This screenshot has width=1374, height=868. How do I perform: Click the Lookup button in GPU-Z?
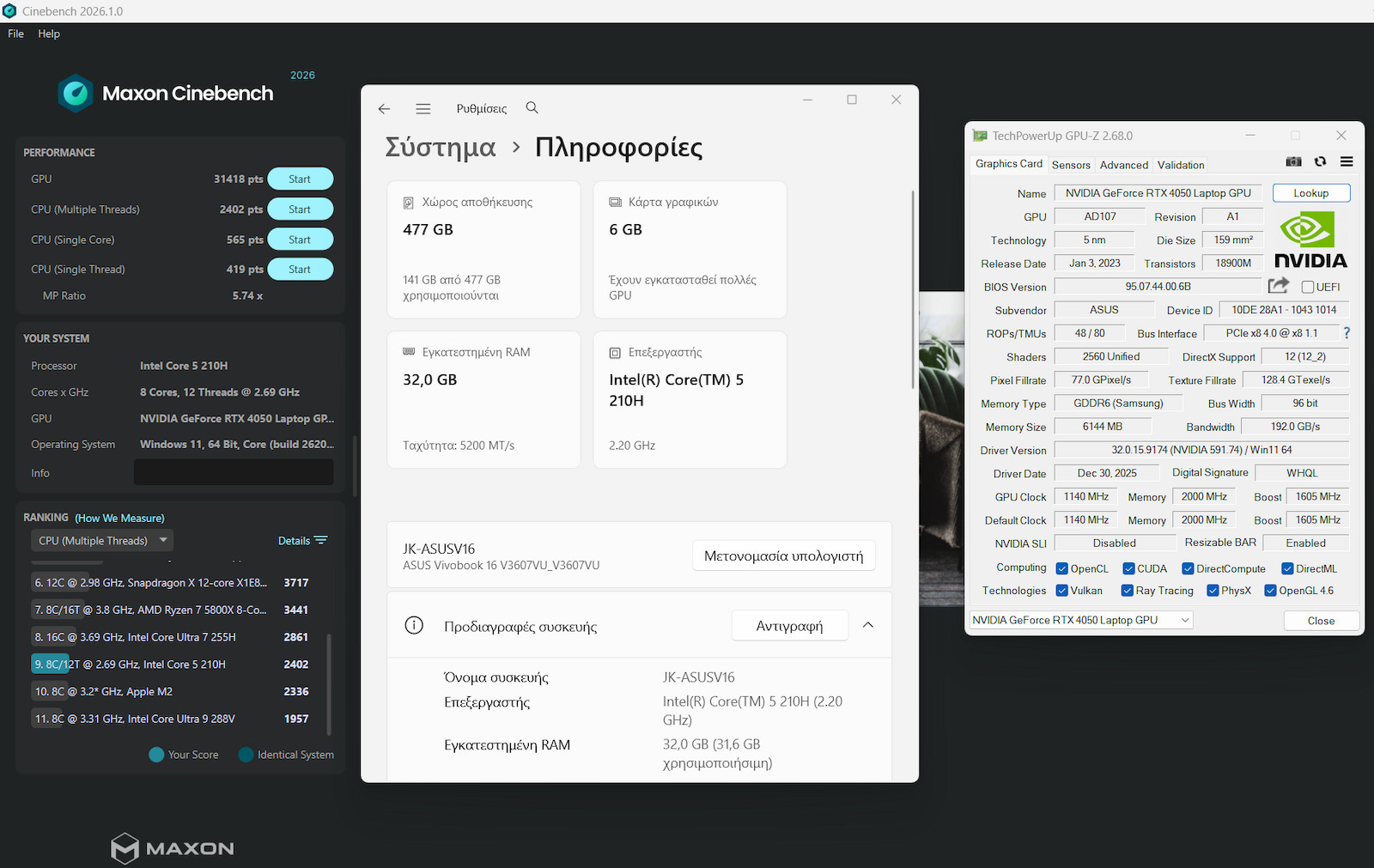click(1311, 193)
